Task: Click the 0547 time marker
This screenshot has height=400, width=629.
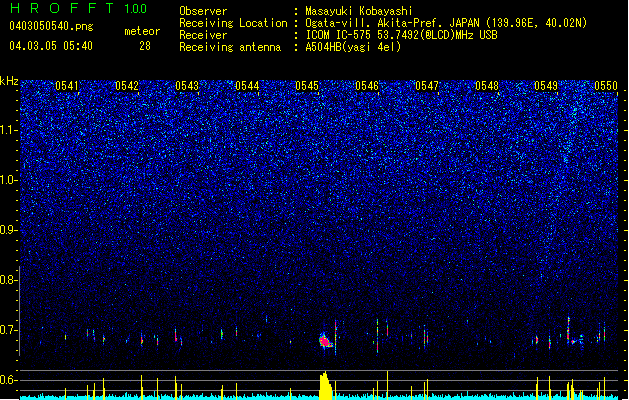Action: point(427,86)
